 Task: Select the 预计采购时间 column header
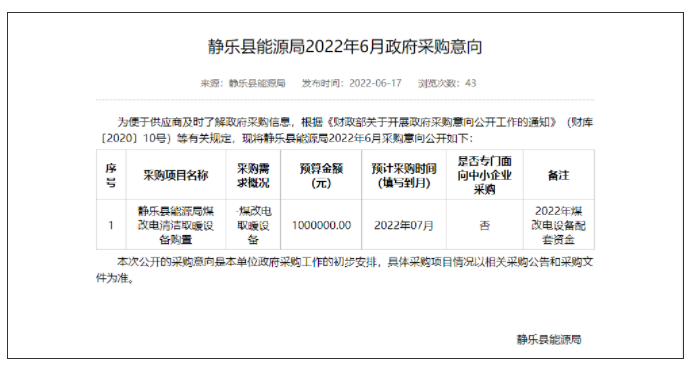pos(404,175)
